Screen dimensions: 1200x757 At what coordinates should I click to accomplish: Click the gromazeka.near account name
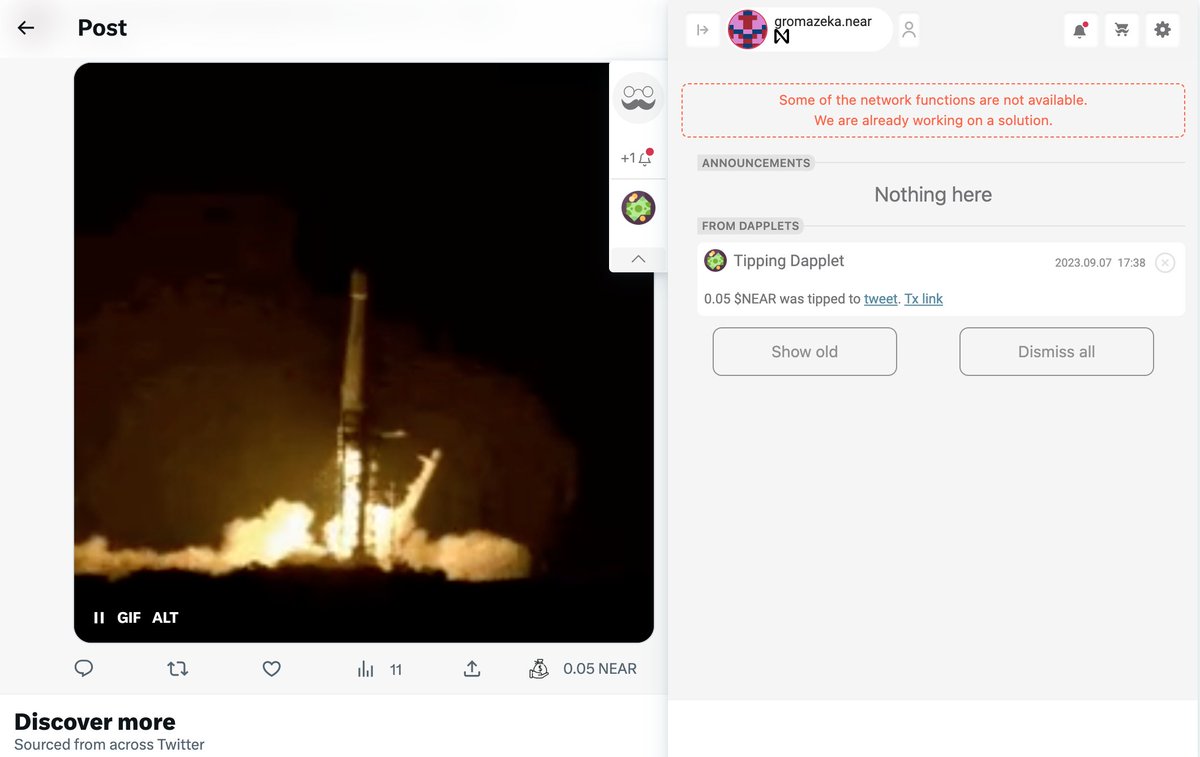tap(823, 21)
